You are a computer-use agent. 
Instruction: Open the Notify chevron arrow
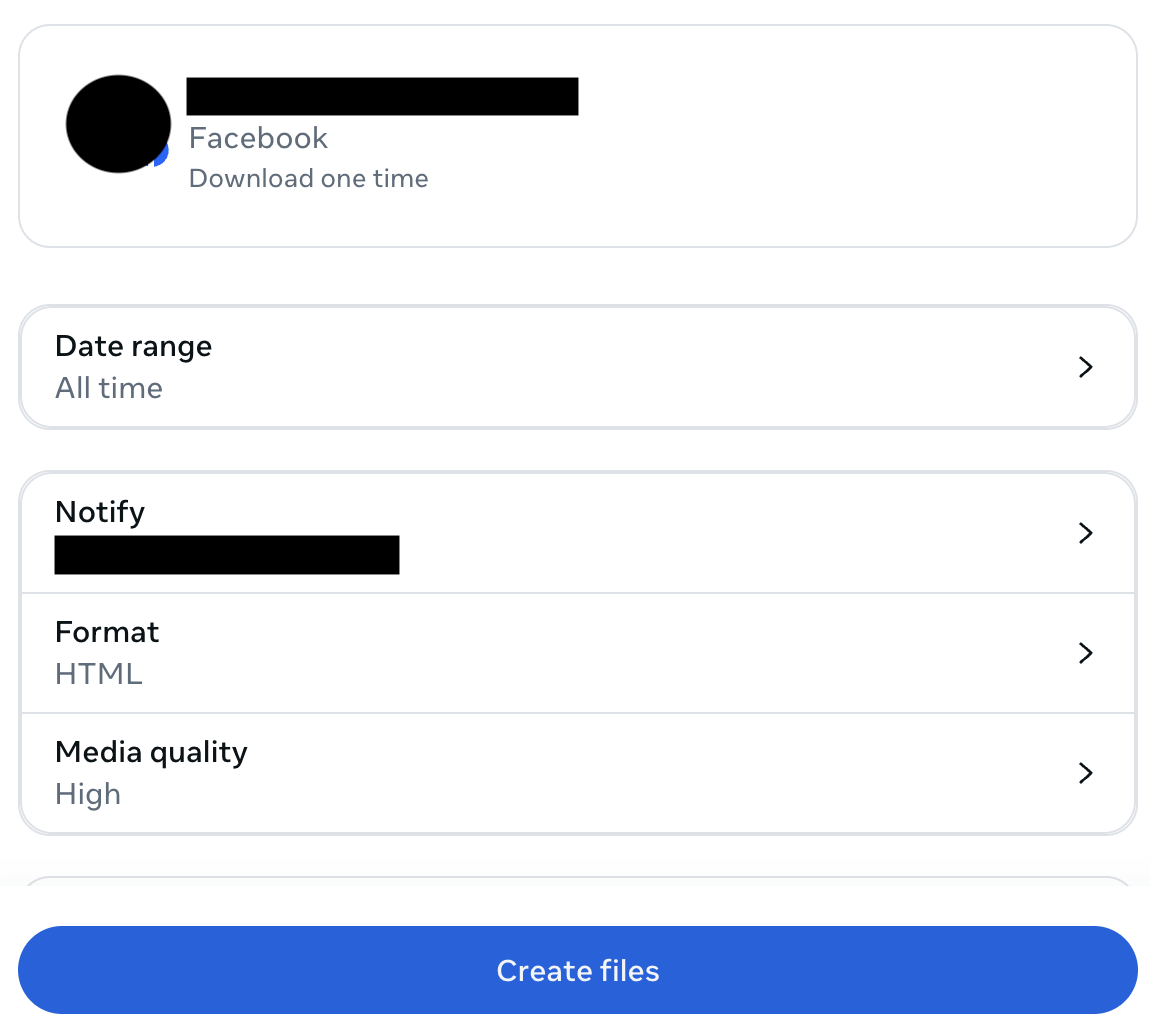click(1085, 533)
